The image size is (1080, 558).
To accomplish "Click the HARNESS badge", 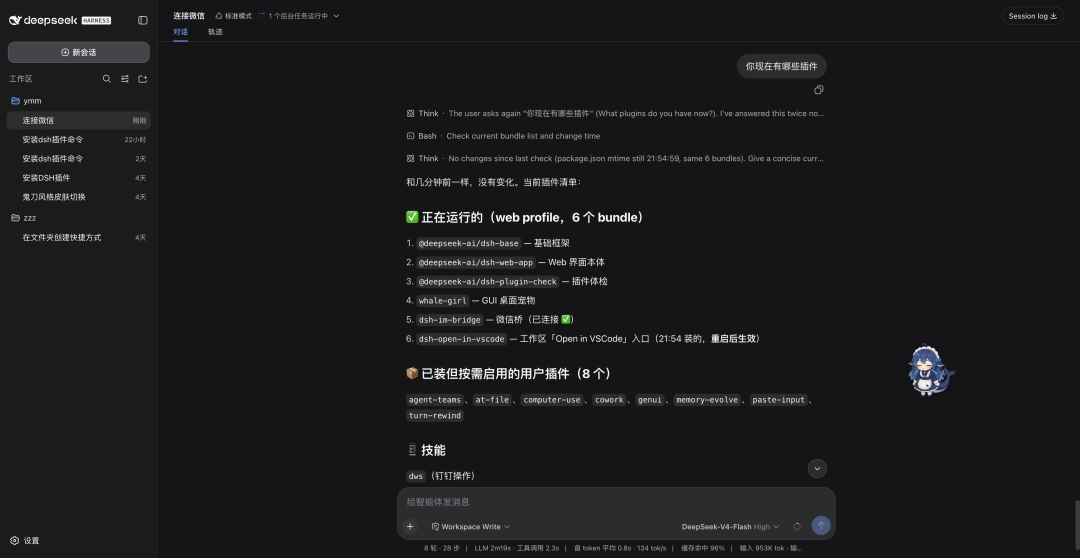I will tap(96, 21).
